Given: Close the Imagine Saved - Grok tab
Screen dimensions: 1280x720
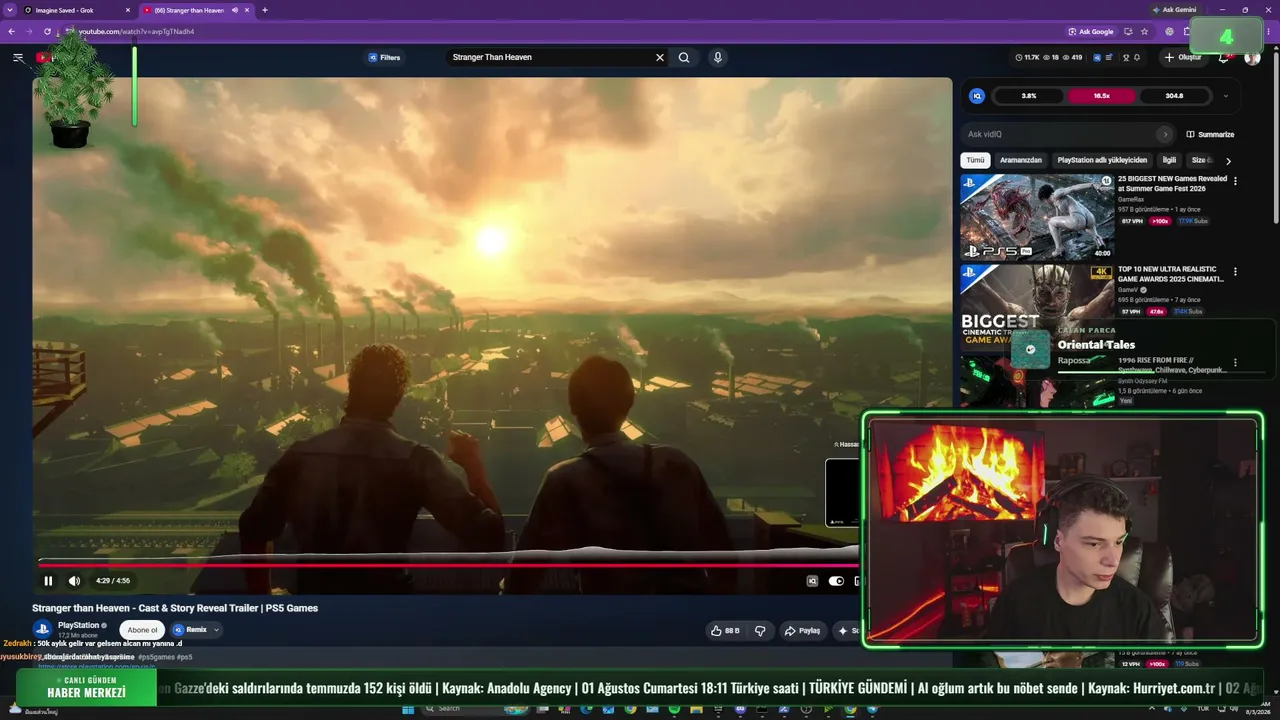Looking at the screenshot, I should [x=128, y=10].
